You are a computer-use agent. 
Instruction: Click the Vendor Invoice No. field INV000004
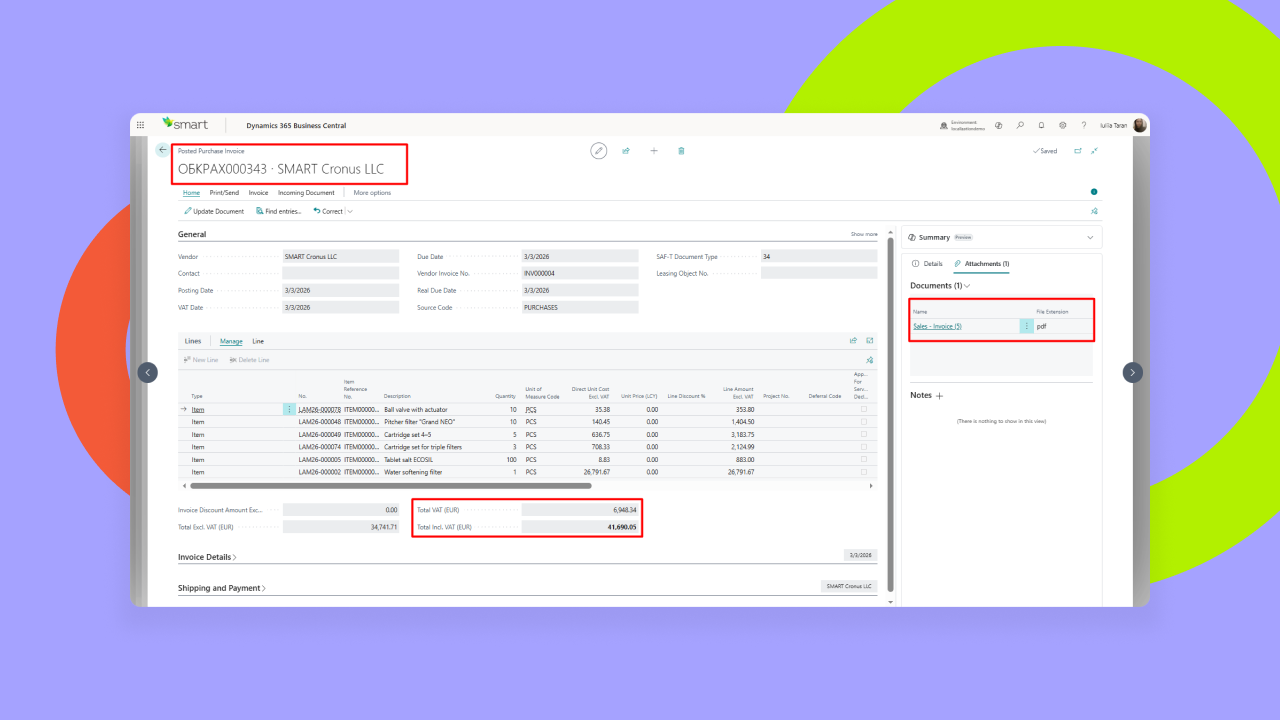(x=580, y=273)
